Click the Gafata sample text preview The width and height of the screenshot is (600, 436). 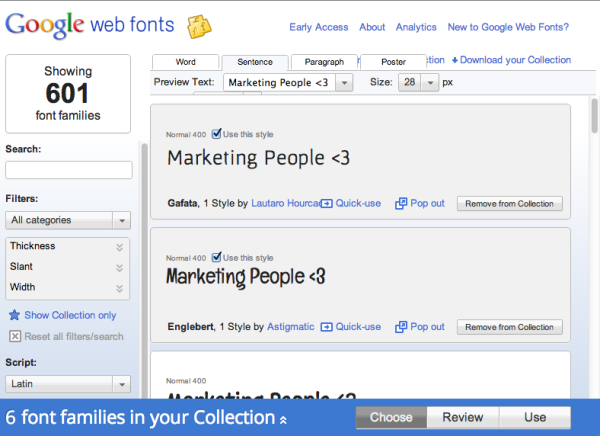coord(259,158)
